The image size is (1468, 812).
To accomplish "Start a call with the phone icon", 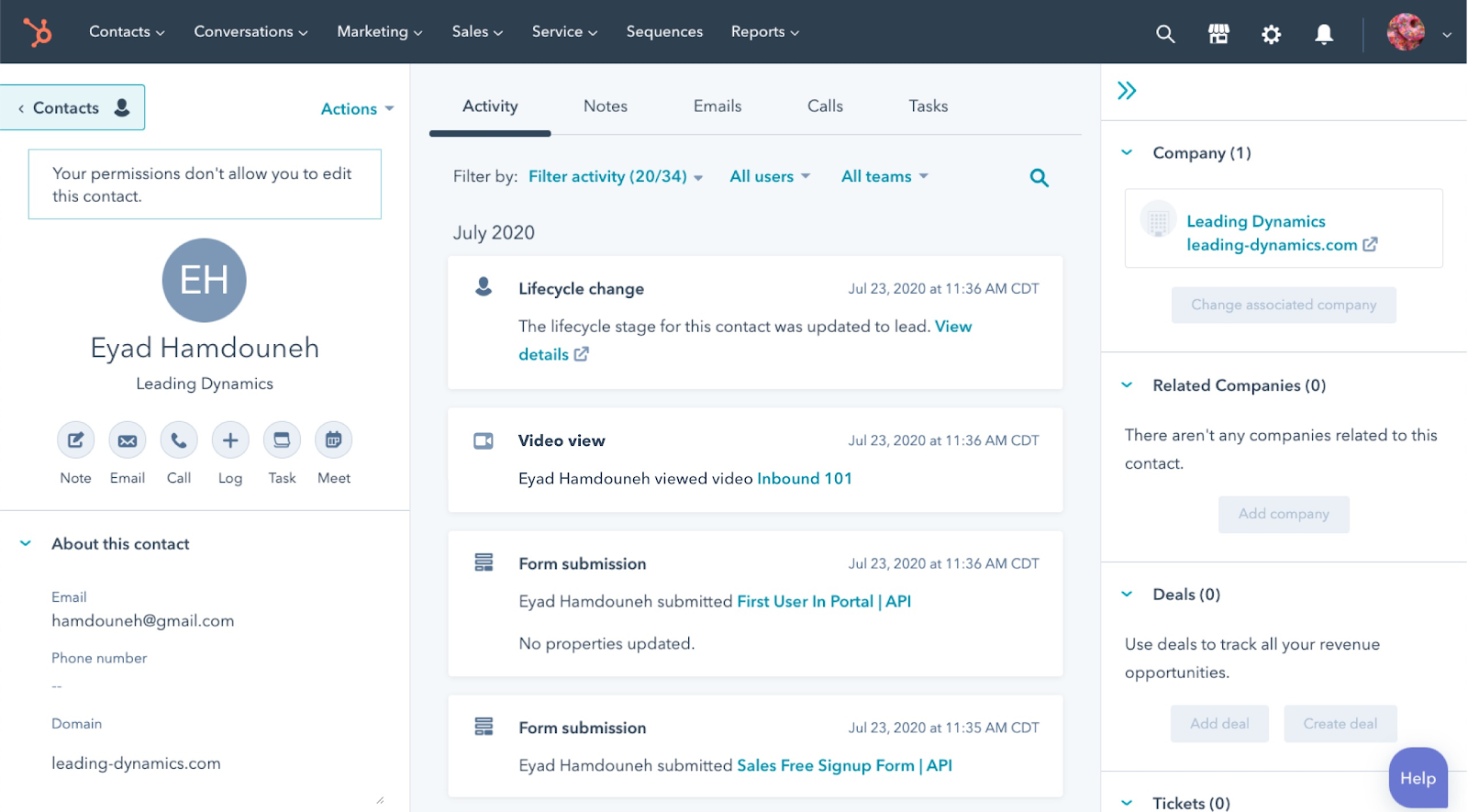I will (x=179, y=440).
